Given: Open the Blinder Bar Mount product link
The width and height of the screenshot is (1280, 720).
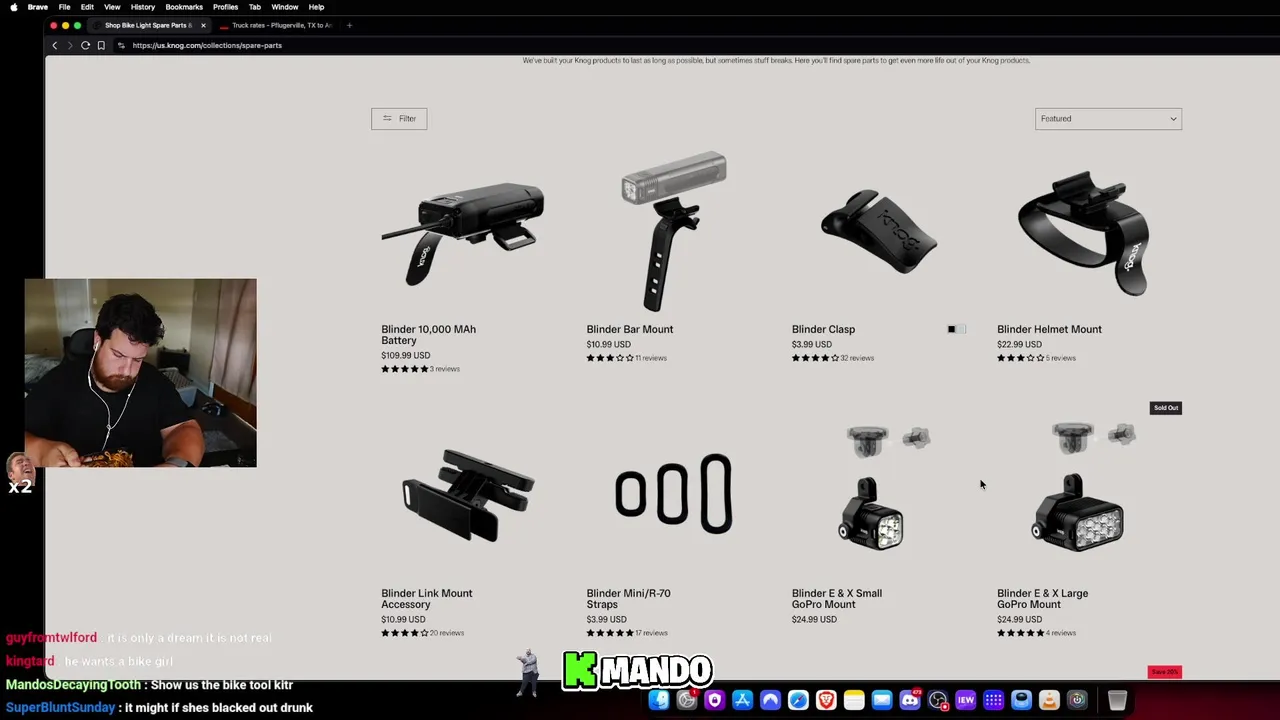Looking at the screenshot, I should (630, 329).
